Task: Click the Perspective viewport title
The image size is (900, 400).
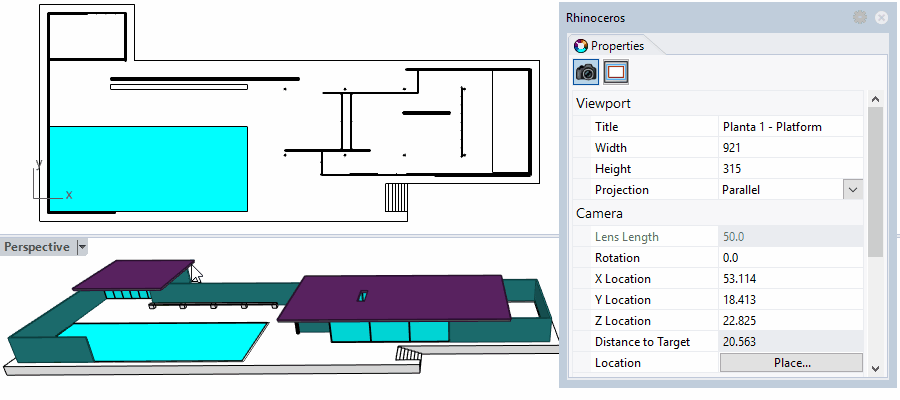Action: click(37, 247)
